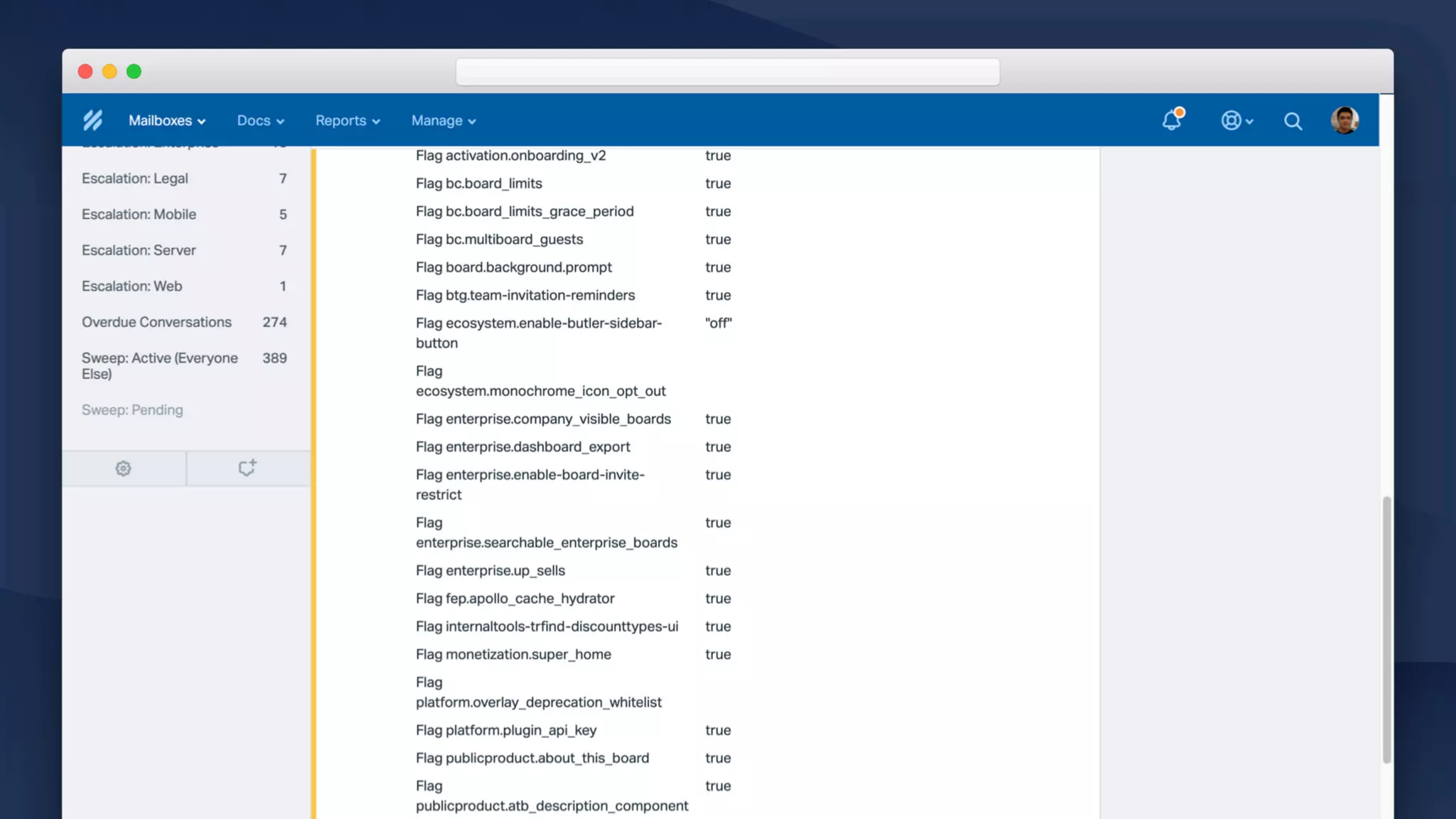Click Flag internaltools-trfind-discounttypes-ui text
Image resolution: width=1456 pixels, height=819 pixels.
547,626
